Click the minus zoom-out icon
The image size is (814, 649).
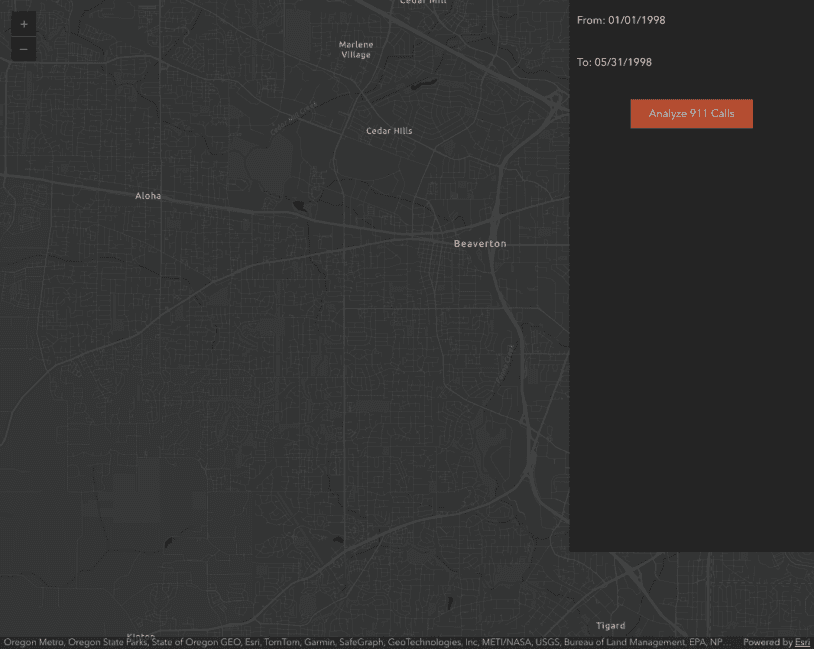[23, 48]
